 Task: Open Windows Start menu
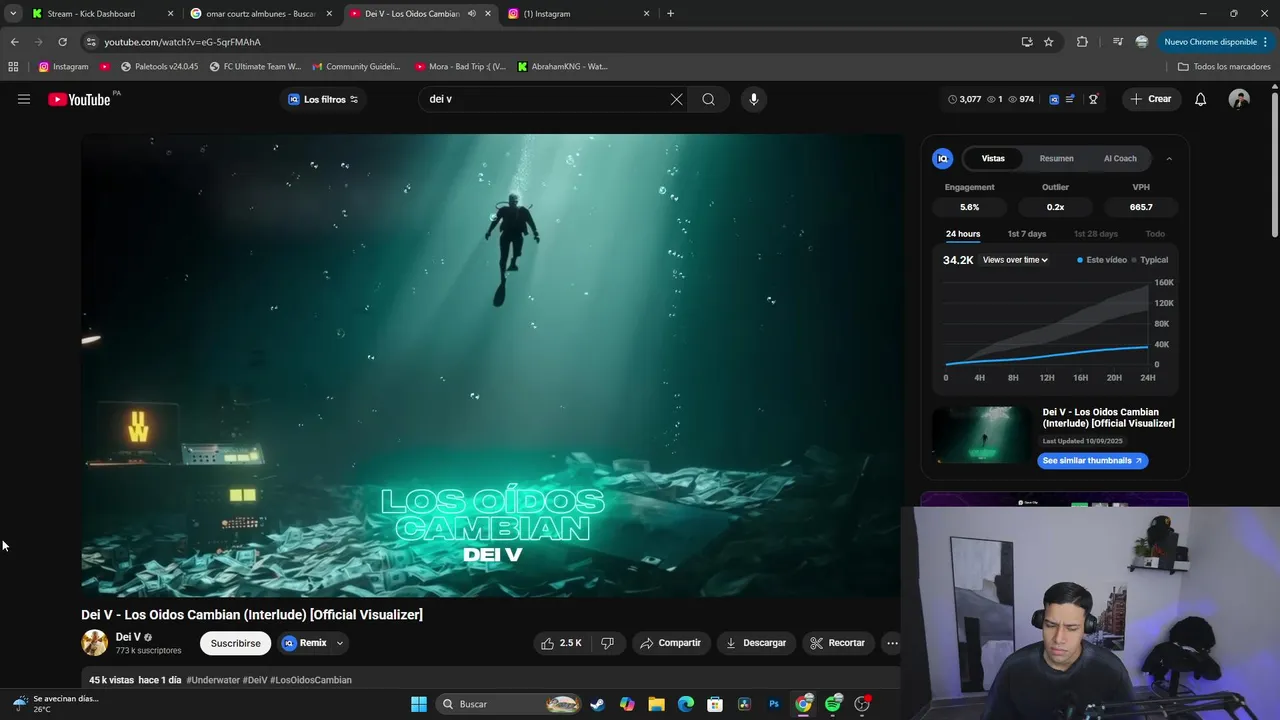pyautogui.click(x=419, y=704)
